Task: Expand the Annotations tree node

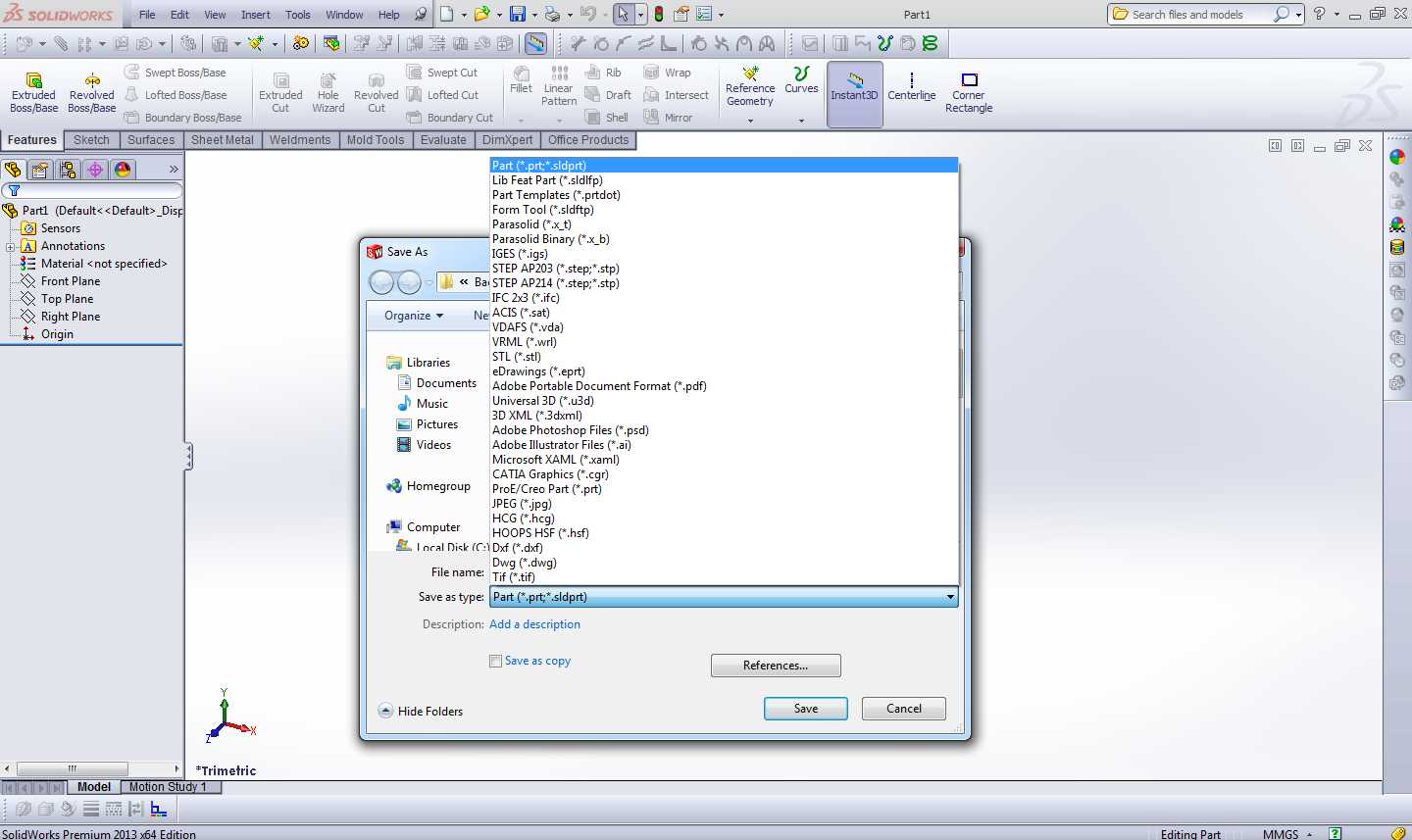Action: (11, 246)
